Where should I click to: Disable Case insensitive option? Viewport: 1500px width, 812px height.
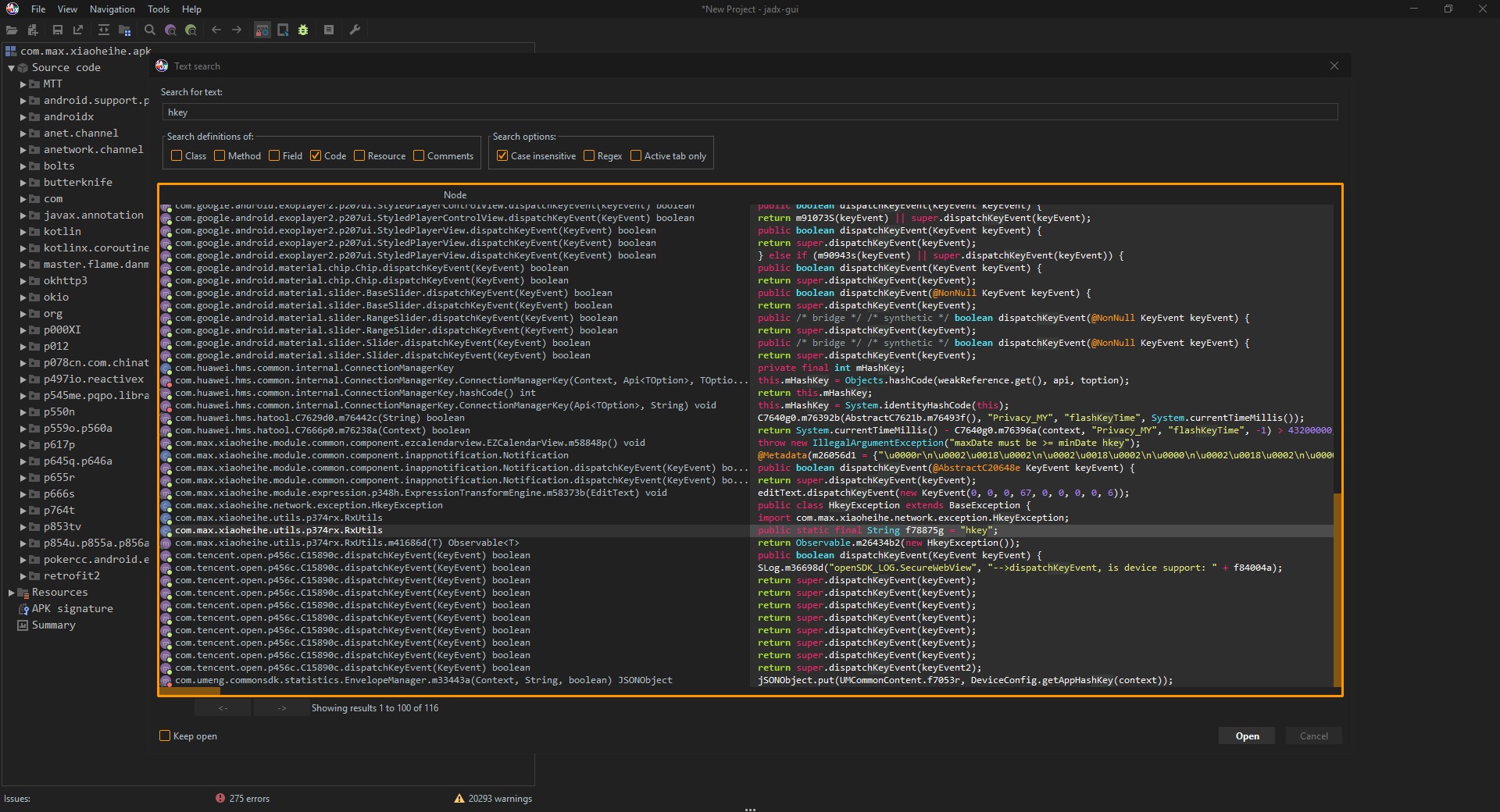click(502, 155)
